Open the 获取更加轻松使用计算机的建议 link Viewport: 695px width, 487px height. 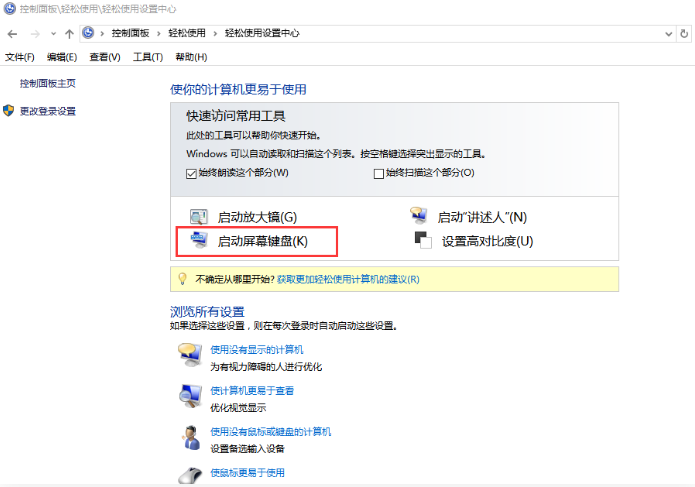click(x=348, y=279)
